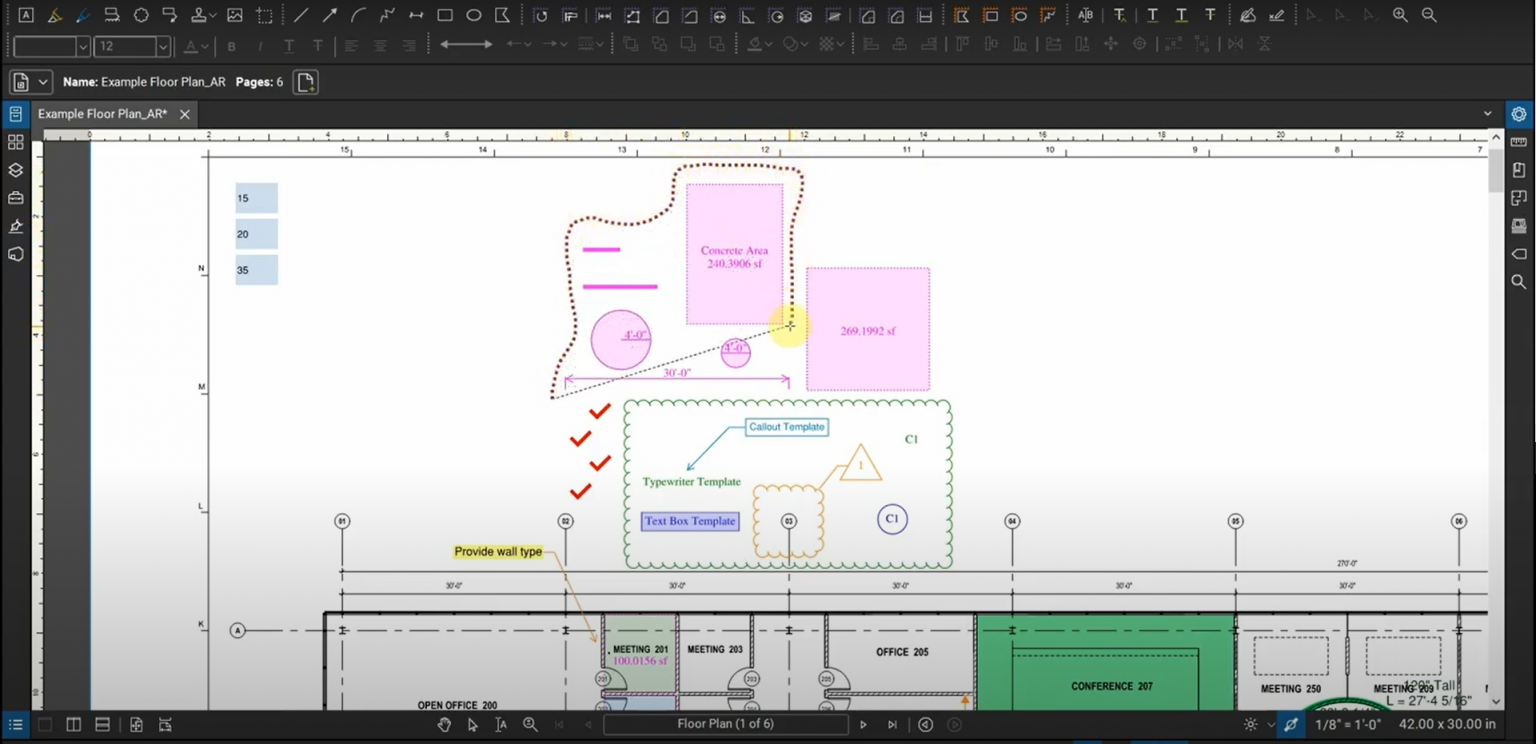The height and width of the screenshot is (744, 1536).
Task: Click the Floor Plan (1 of 6) page selector
Action: (x=727, y=724)
